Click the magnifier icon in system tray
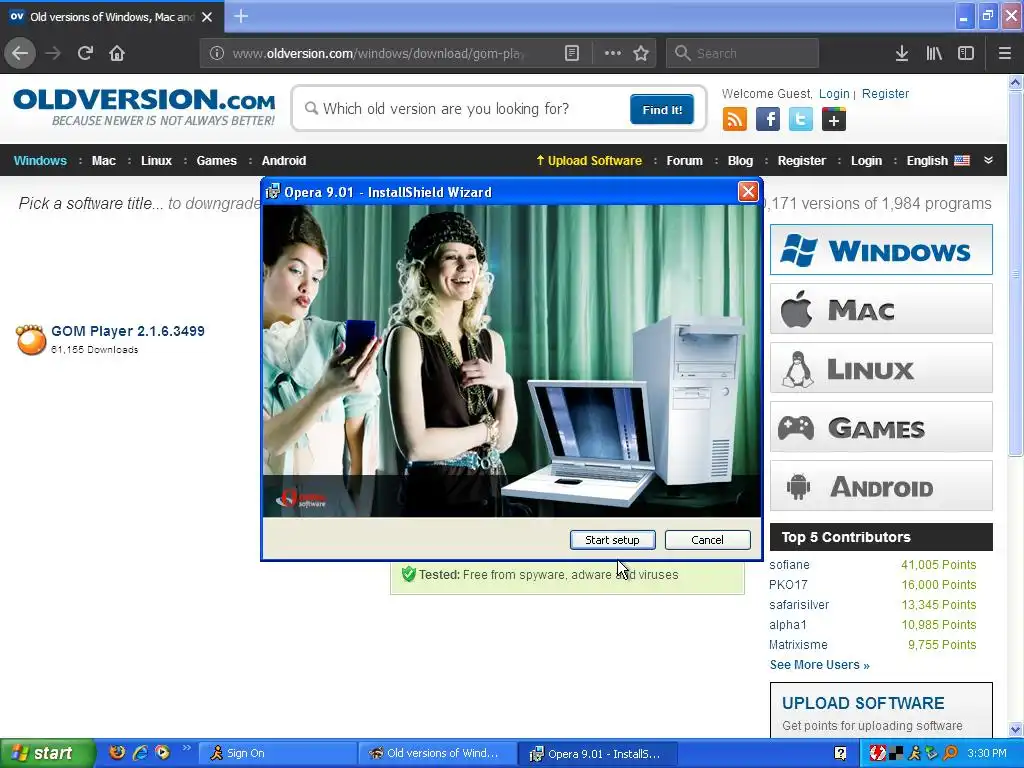Screen dimensions: 1024x768 [951, 753]
